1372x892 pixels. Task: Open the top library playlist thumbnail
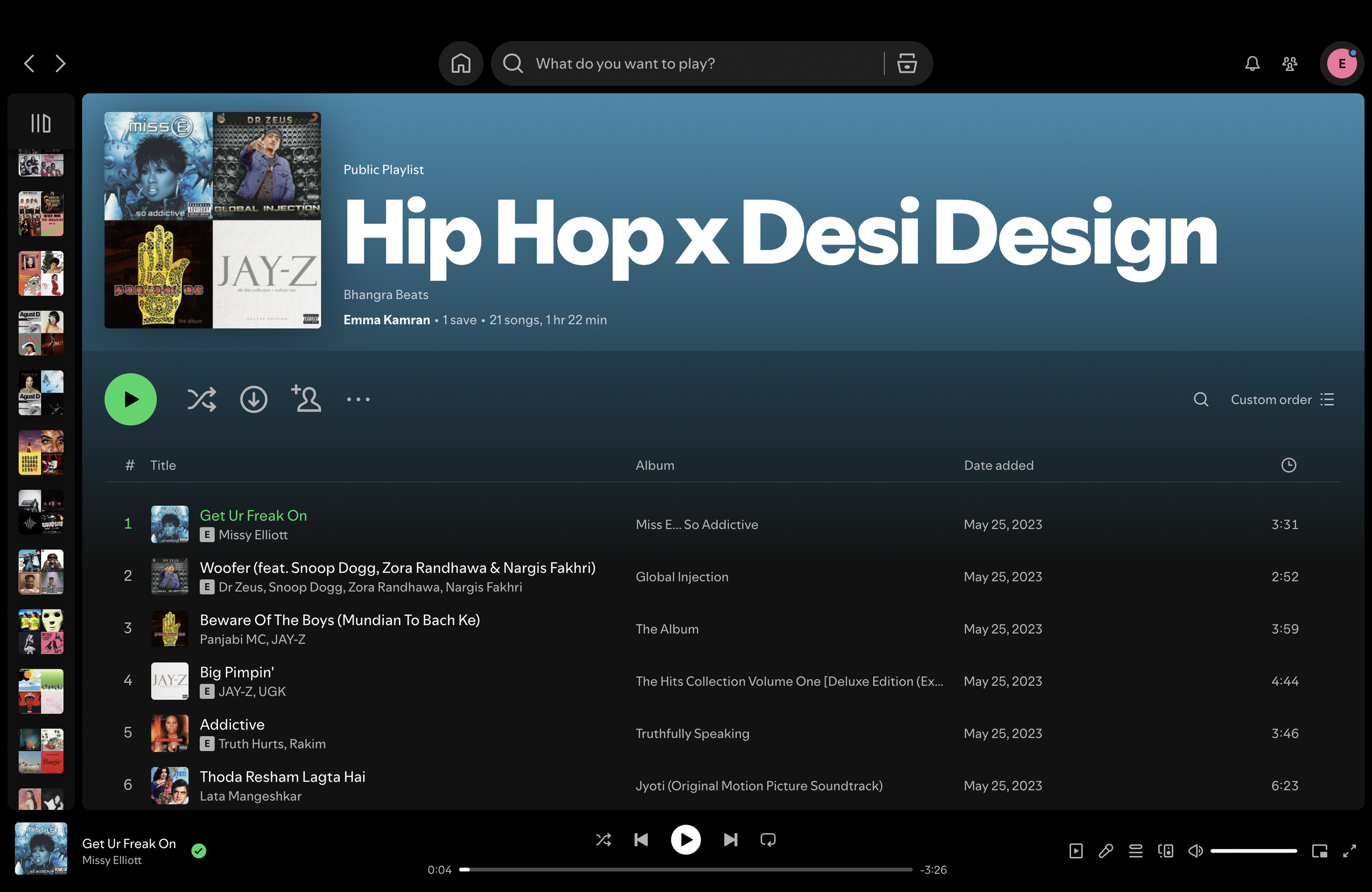[41, 162]
